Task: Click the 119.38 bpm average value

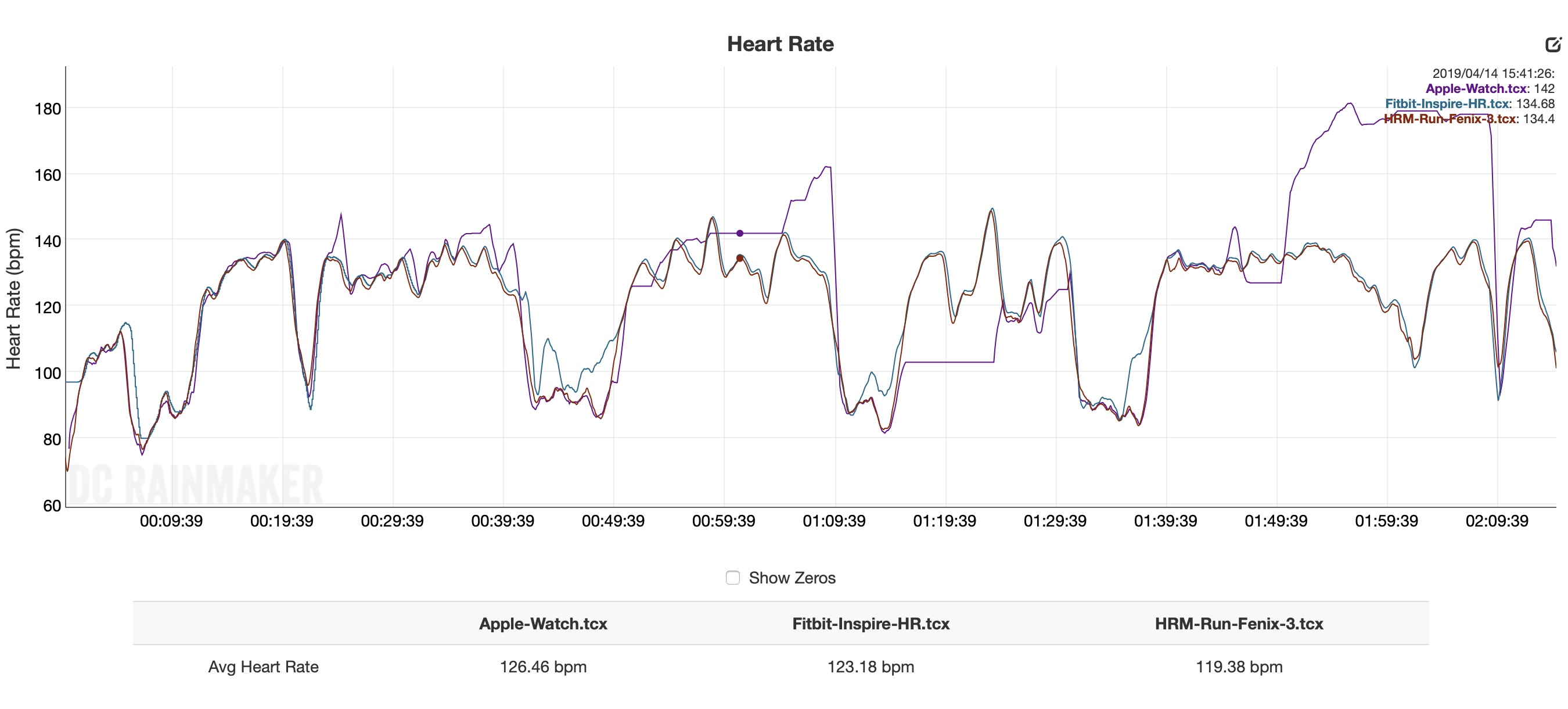Action: [1239, 667]
